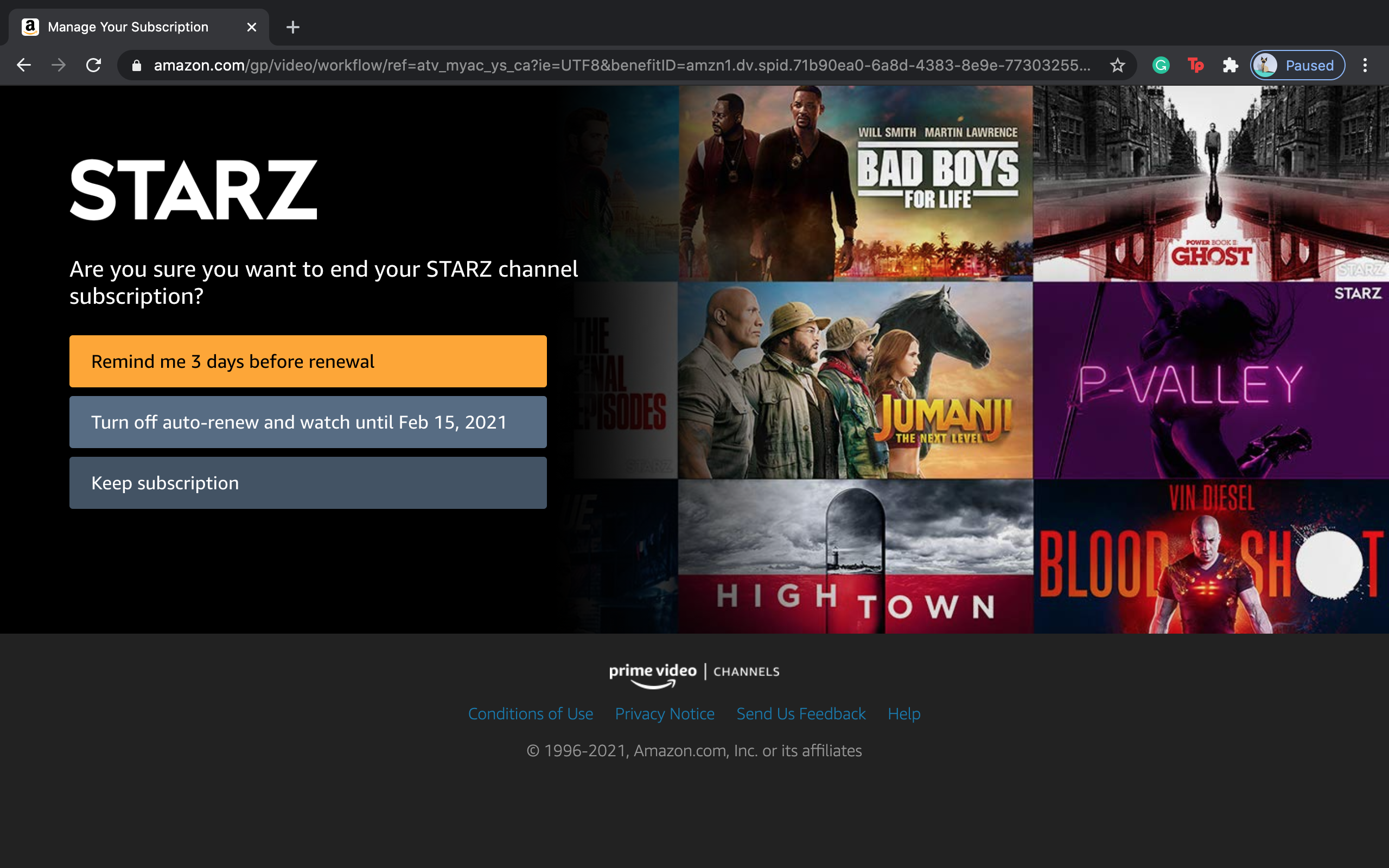Click the STARZ logo icon
1389x868 pixels.
pos(194,190)
